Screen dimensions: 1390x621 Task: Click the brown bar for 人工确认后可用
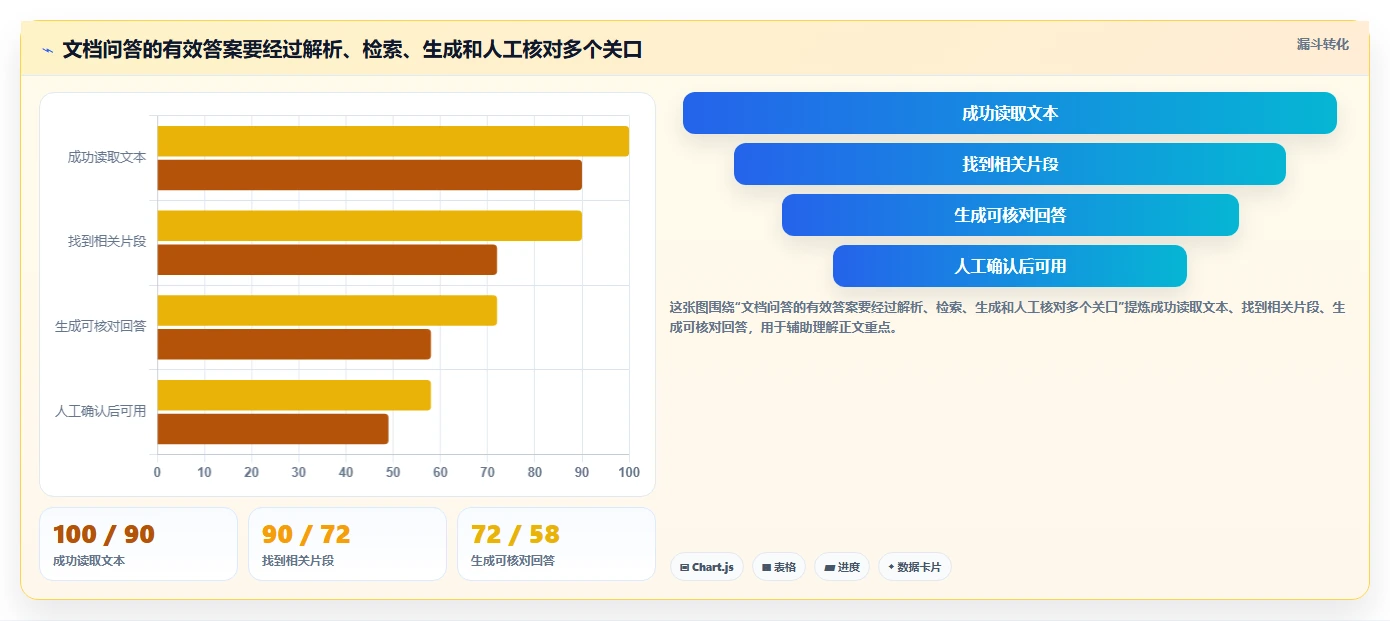pyautogui.click(x=273, y=429)
